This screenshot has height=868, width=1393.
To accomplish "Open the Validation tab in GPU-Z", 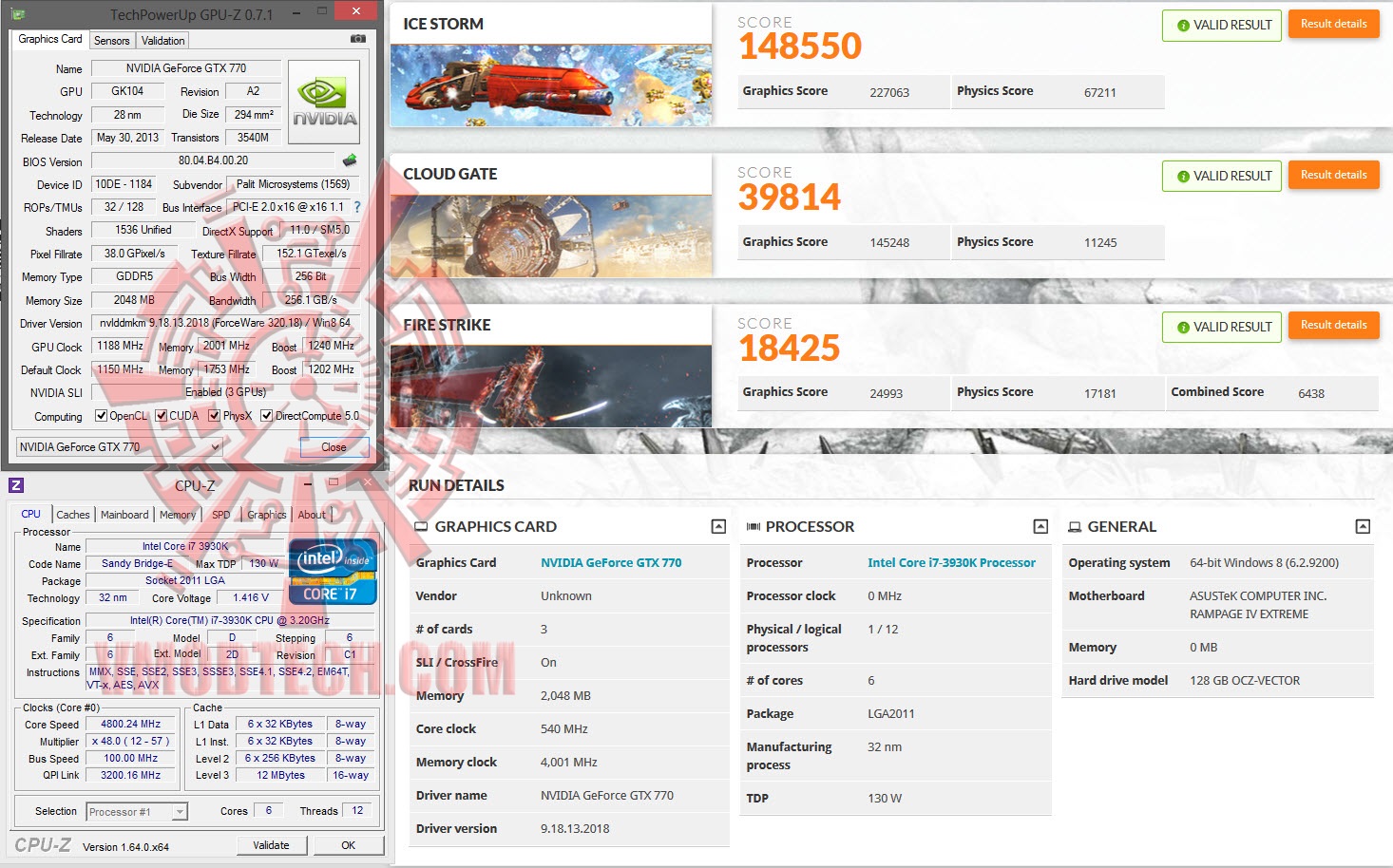I will pos(163,41).
